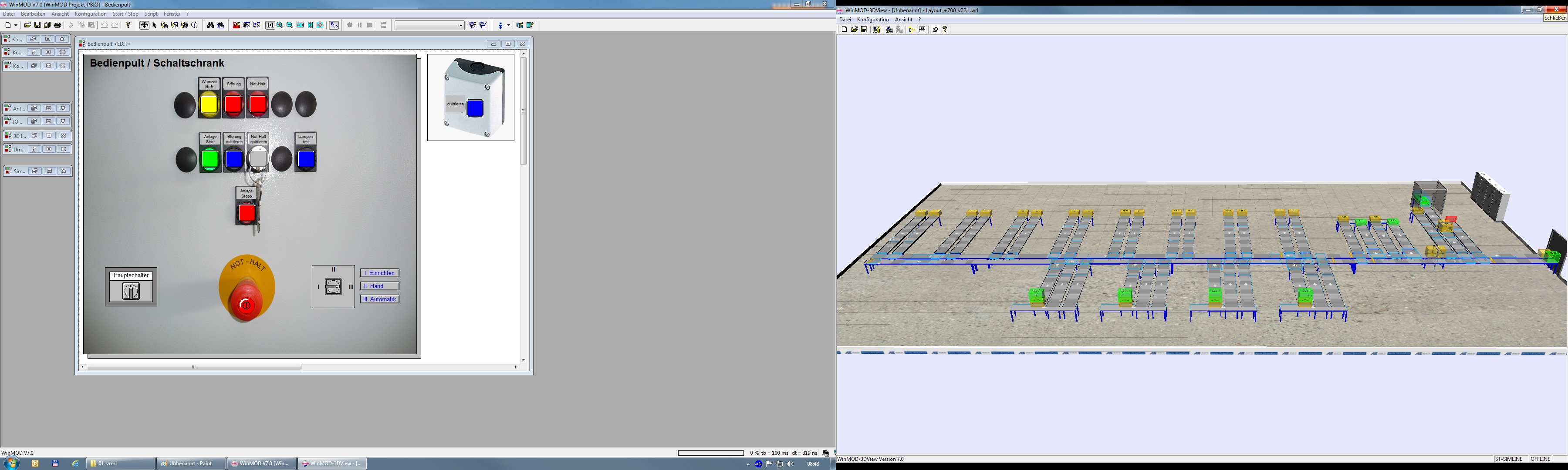Toggle the Sop mode icon in WinMOD toolbar

pos(334,26)
